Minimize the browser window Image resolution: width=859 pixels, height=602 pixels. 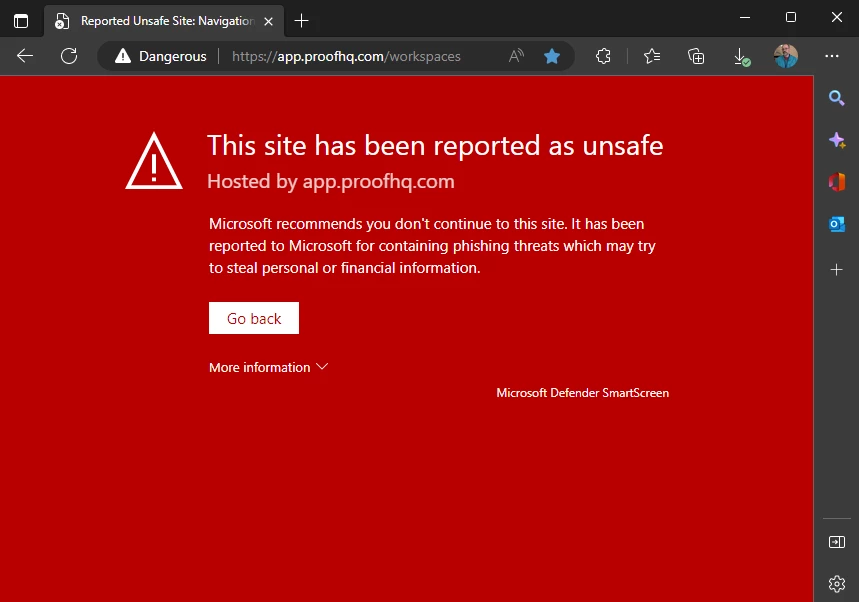click(745, 18)
